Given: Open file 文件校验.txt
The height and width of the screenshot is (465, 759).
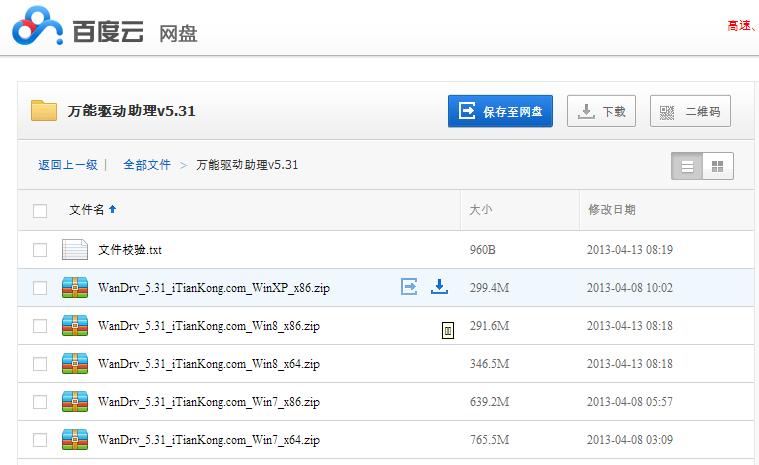Looking at the screenshot, I should click(x=130, y=250).
